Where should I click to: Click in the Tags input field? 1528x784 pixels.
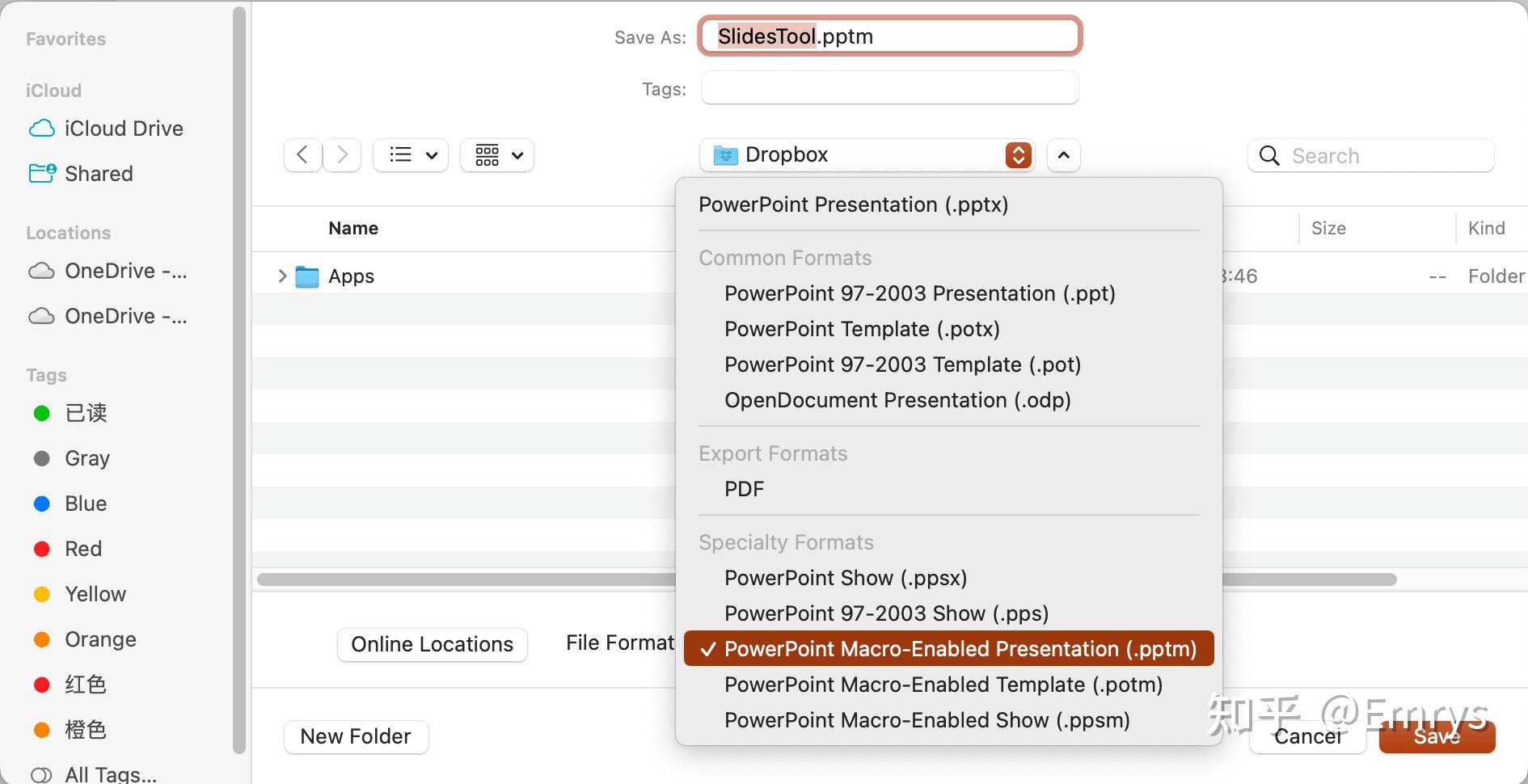point(889,88)
